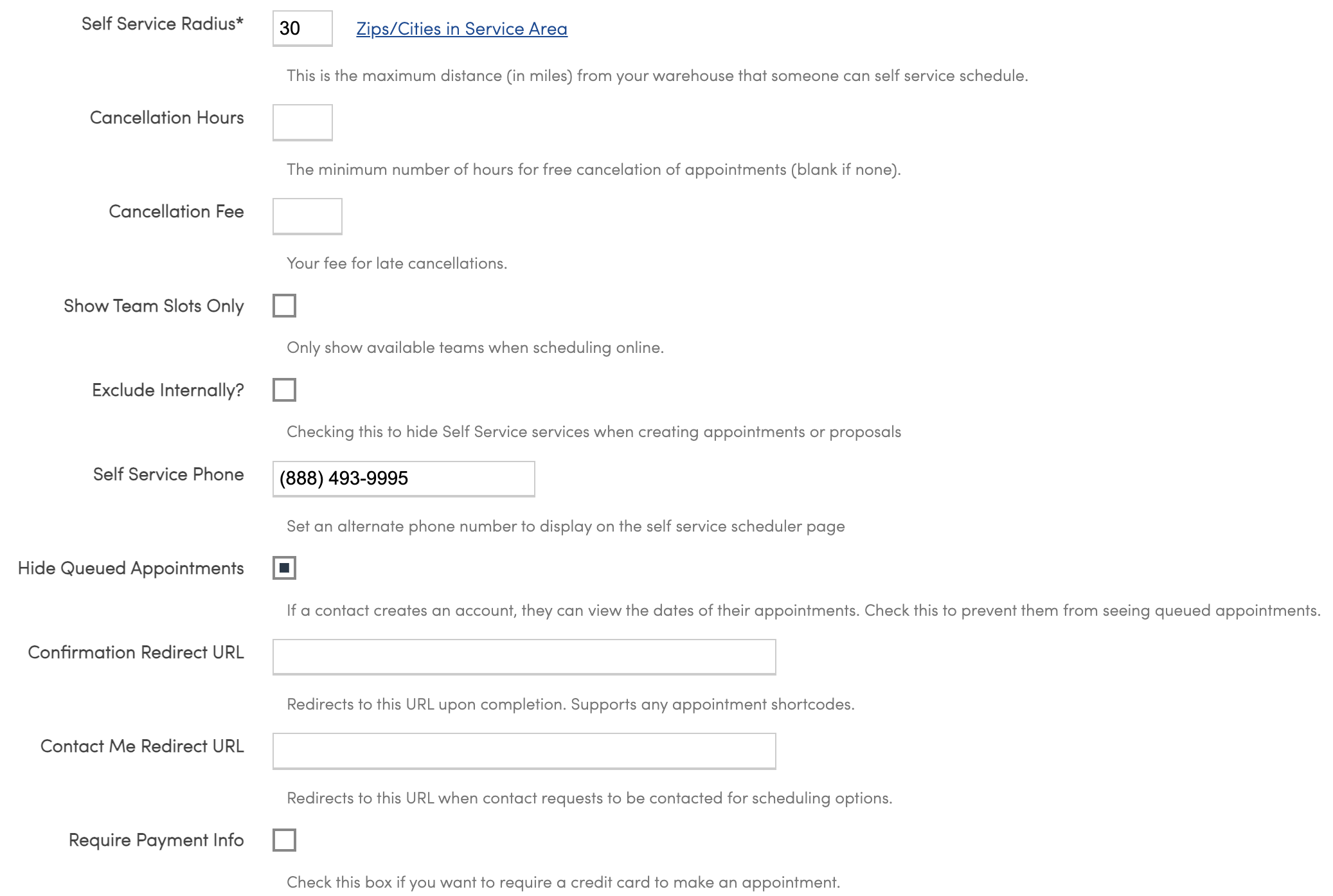Click the Hide Queued Appointments label
The image size is (1333, 896).
(130, 568)
